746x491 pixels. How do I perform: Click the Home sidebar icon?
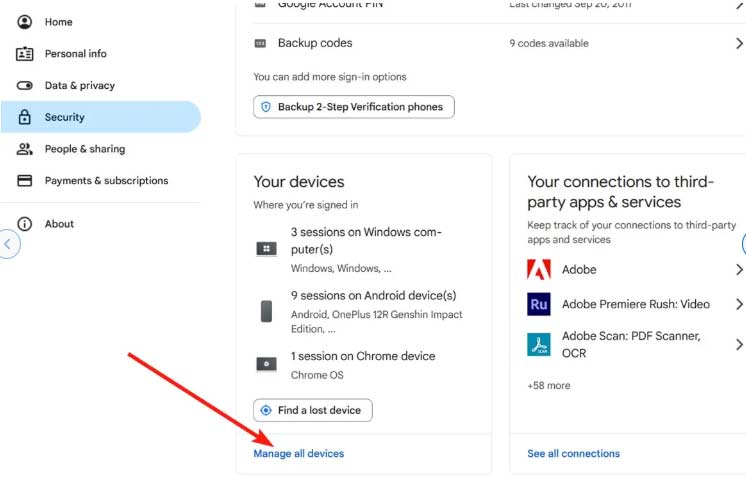coord(25,22)
